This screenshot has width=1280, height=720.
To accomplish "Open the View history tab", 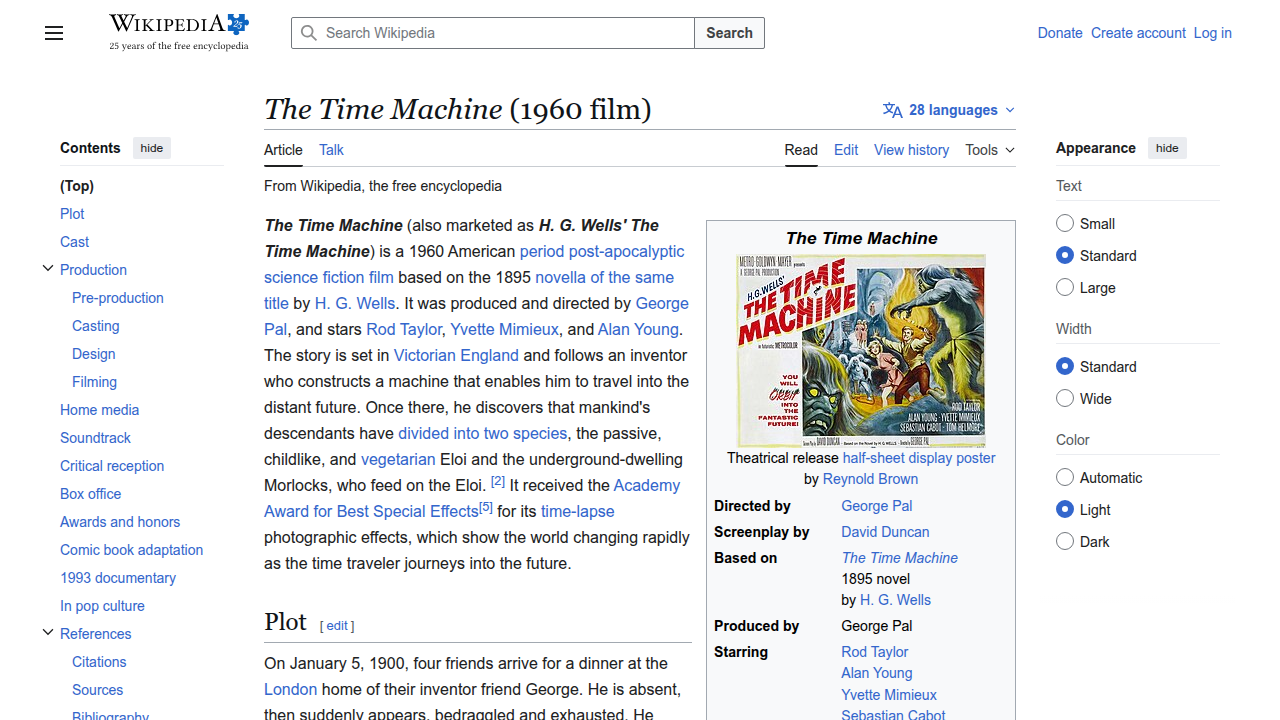I will [911, 150].
